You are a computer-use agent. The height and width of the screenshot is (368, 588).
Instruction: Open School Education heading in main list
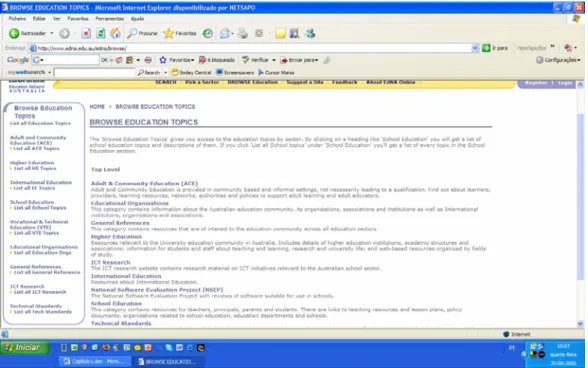pos(116,303)
